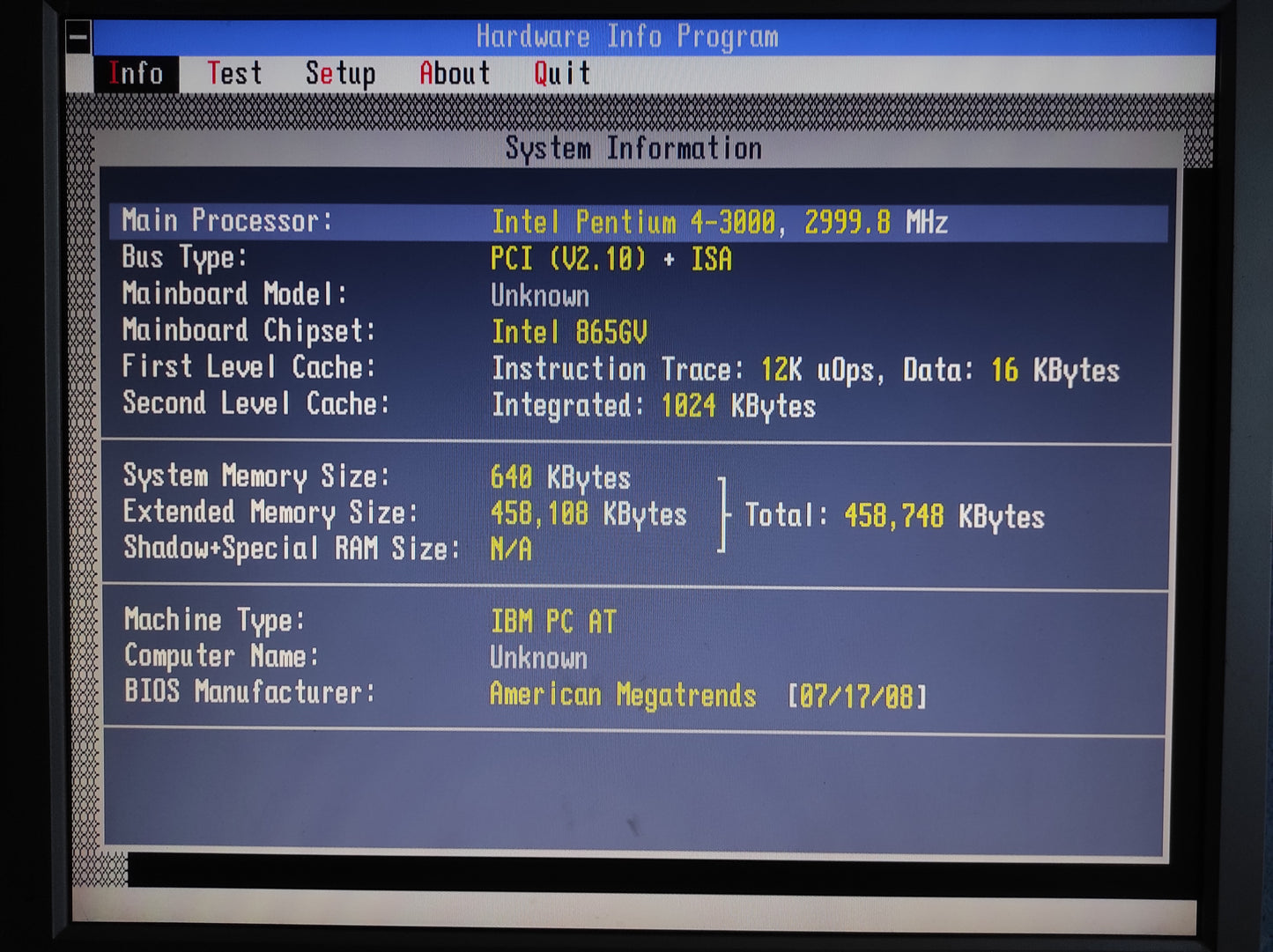Click the Extended Memory Size label
The height and width of the screenshot is (952, 1273).
(x=270, y=513)
